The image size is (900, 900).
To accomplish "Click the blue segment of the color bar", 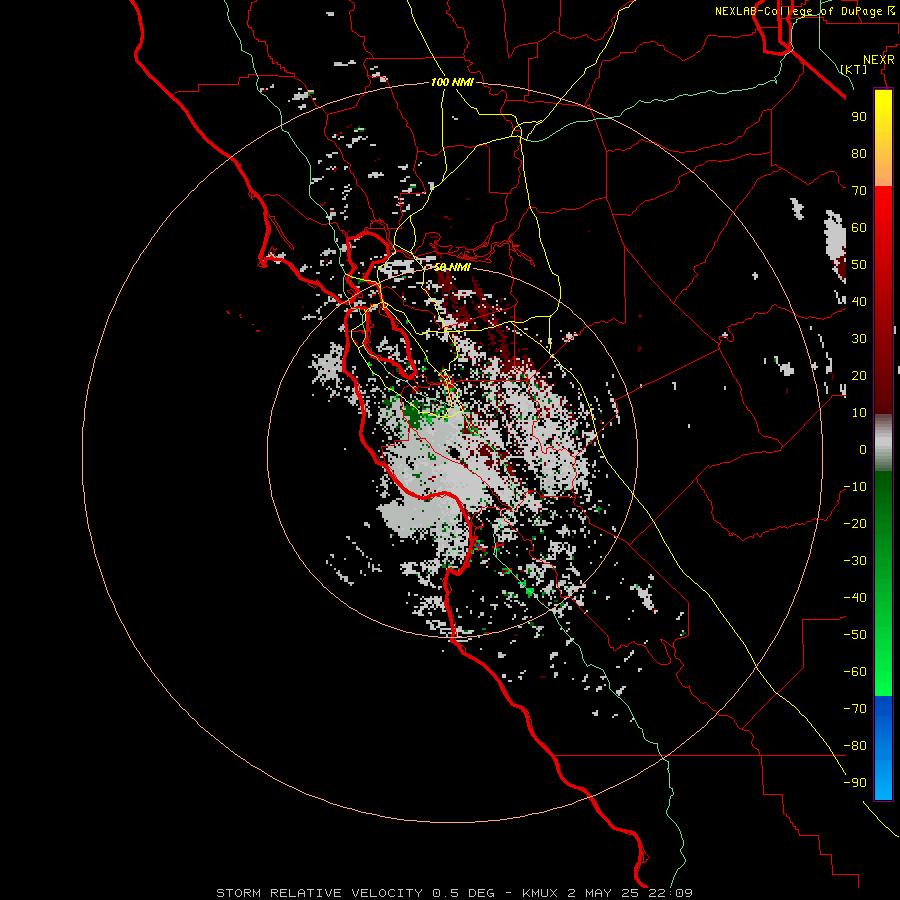I will (883, 748).
